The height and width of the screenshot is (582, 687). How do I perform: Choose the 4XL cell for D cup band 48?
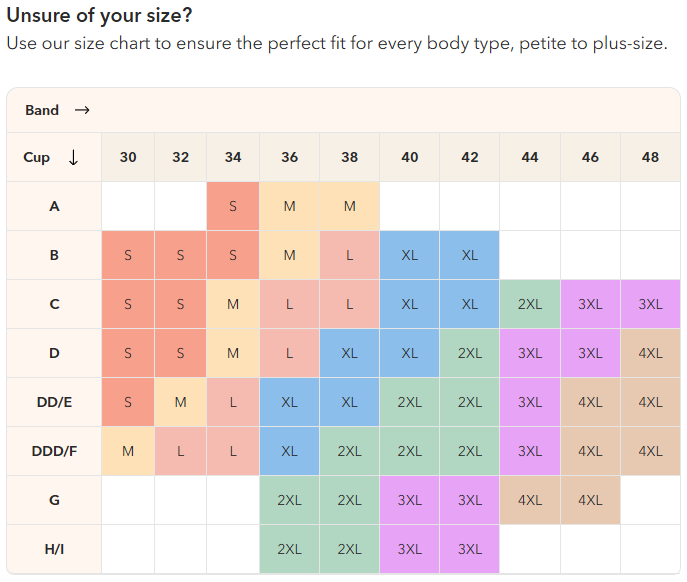(650, 353)
